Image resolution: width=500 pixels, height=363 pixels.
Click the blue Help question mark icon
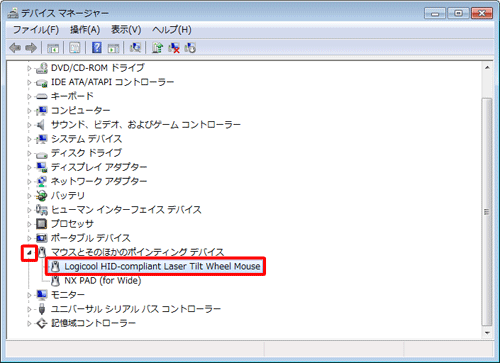96,48
